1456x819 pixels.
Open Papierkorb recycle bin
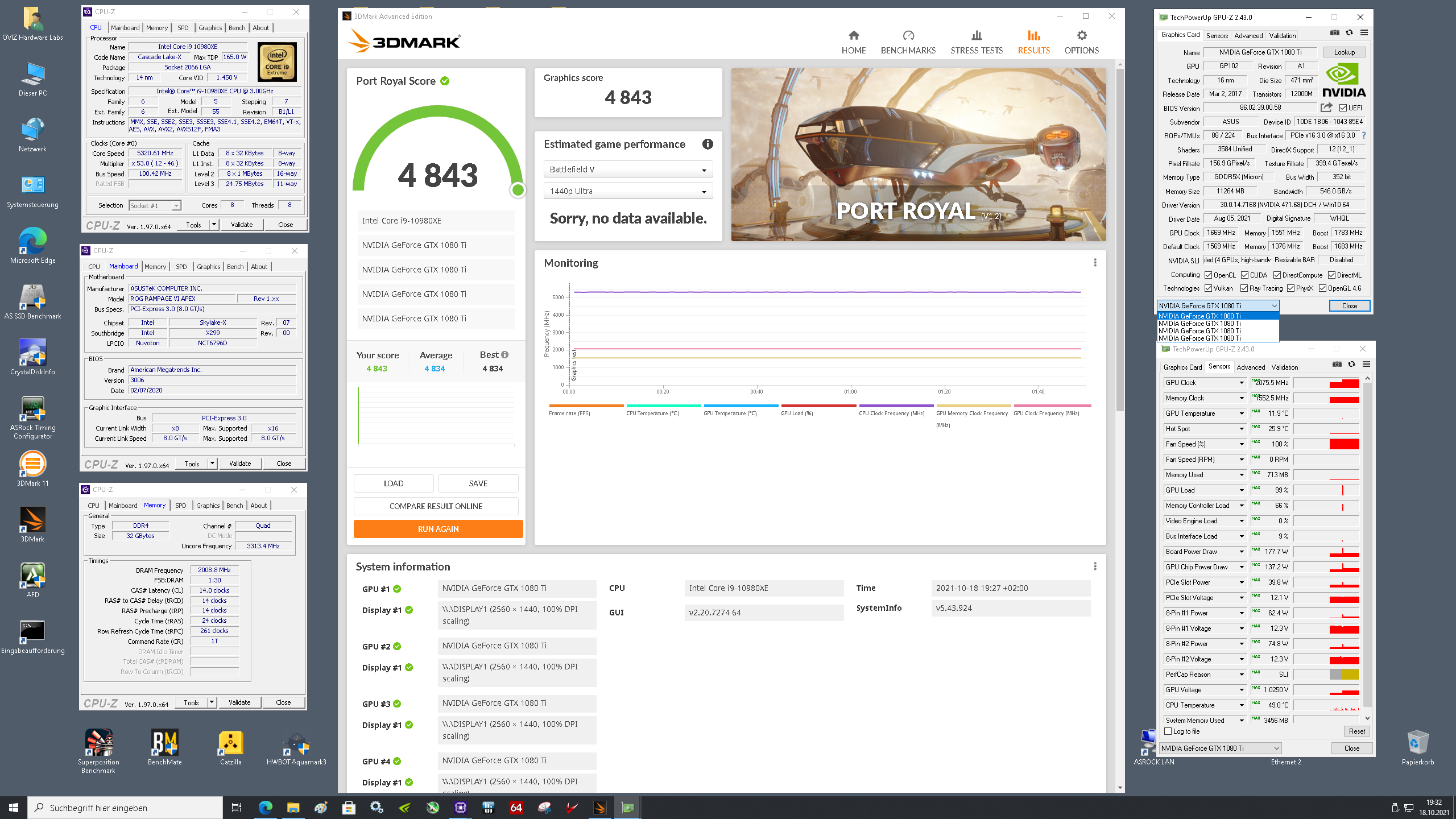tap(1417, 747)
